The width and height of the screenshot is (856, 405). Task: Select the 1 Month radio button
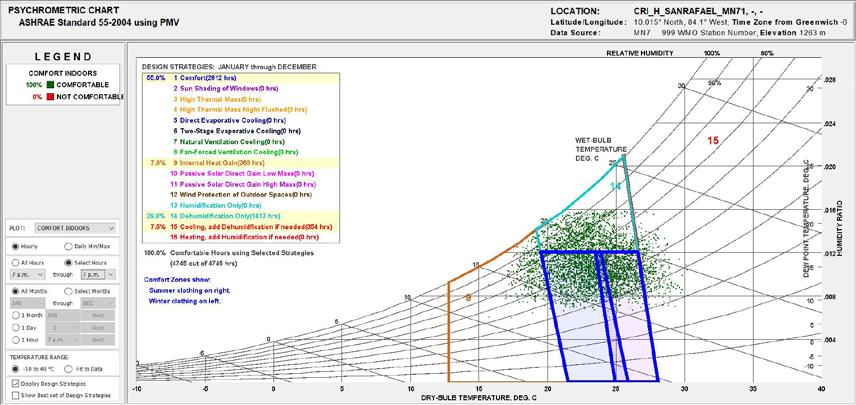(x=15, y=315)
